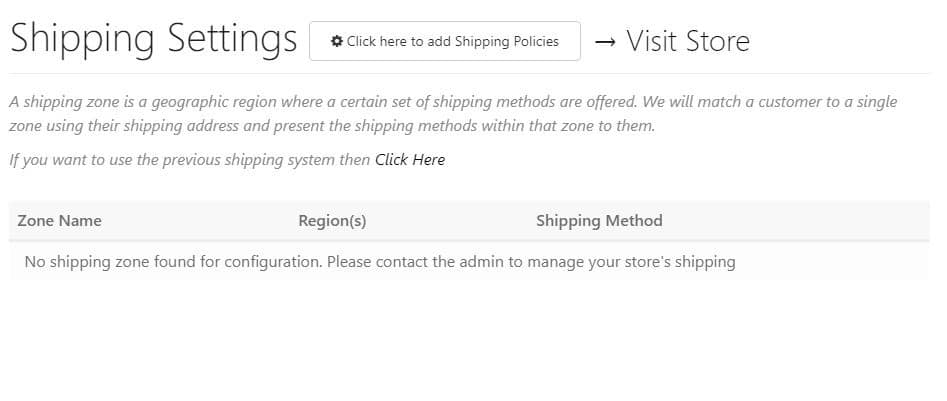The image size is (947, 401).
Task: Select the Zone Name column header
Action: point(59,220)
